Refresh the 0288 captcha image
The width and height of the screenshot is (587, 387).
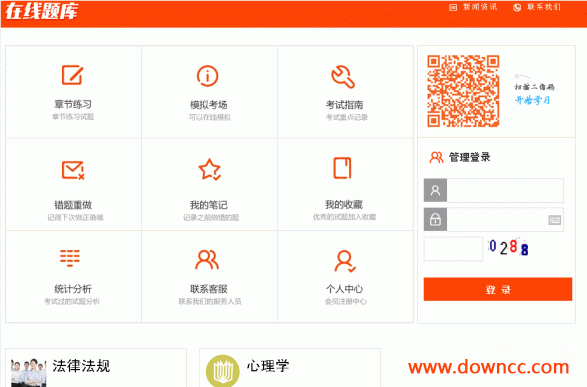coord(508,247)
